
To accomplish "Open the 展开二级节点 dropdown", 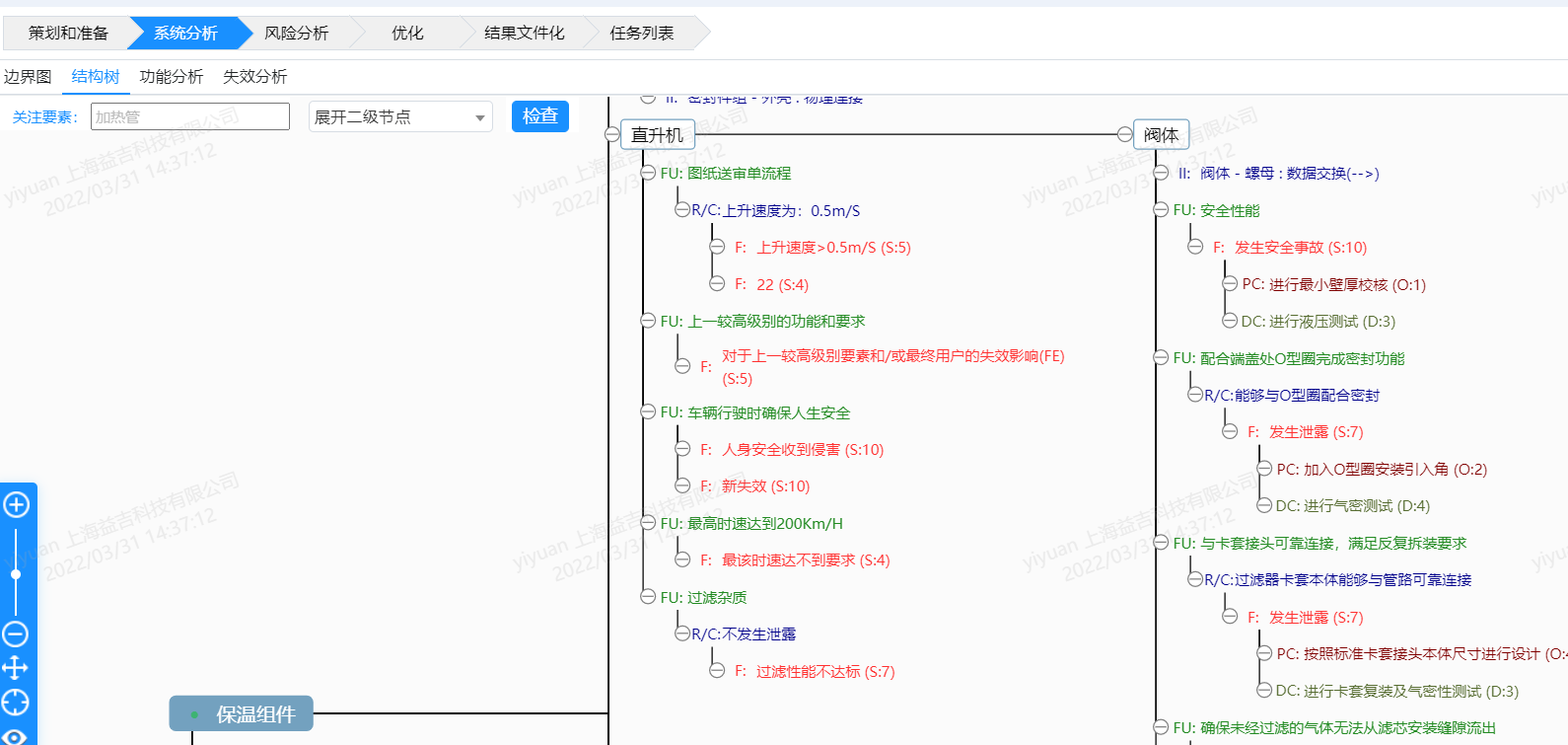I will [x=400, y=117].
